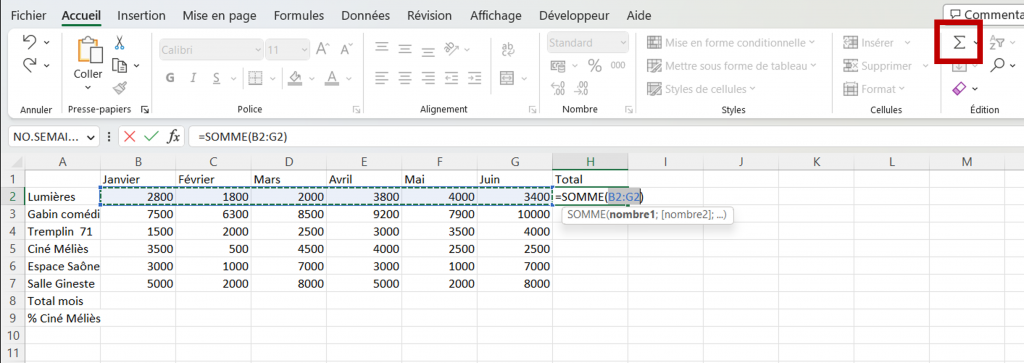
Task: Open the Fichier menu
Action: (x=29, y=15)
